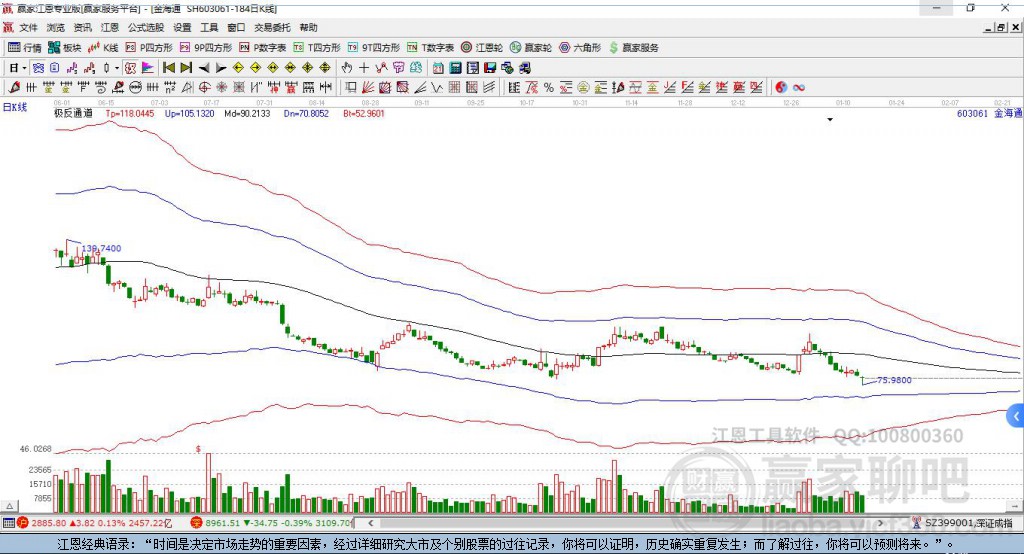Open the P四方形 Gann square tool
The image size is (1024, 554).
click(149, 48)
